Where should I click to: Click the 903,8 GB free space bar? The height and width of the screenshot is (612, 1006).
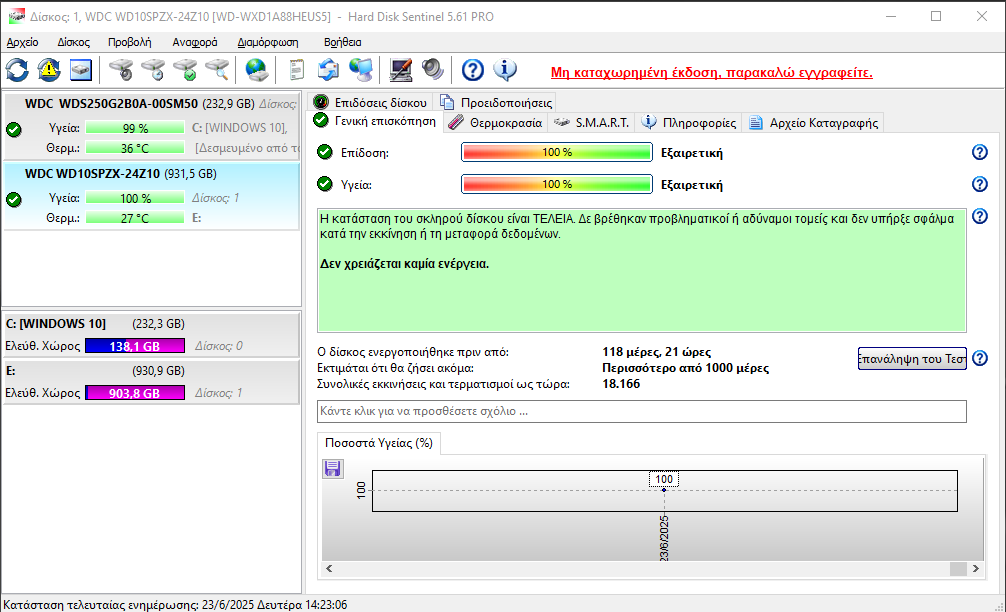135,393
